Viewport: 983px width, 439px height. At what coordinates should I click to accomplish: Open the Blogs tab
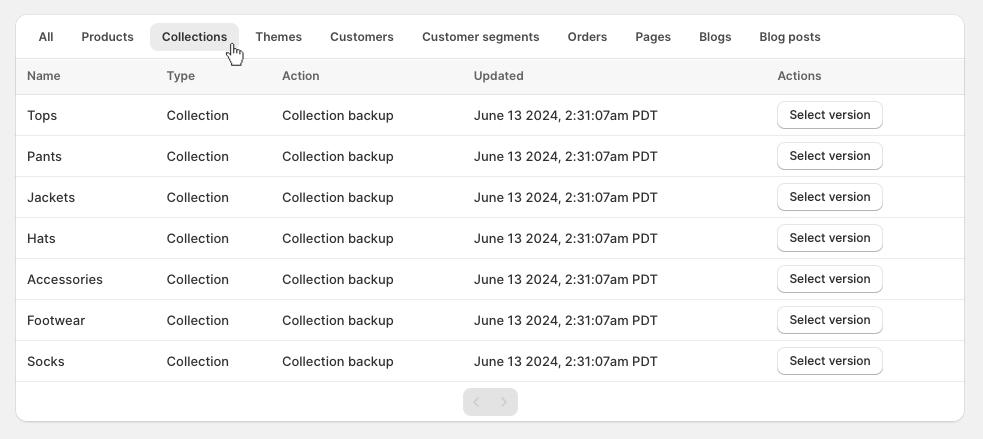(715, 37)
